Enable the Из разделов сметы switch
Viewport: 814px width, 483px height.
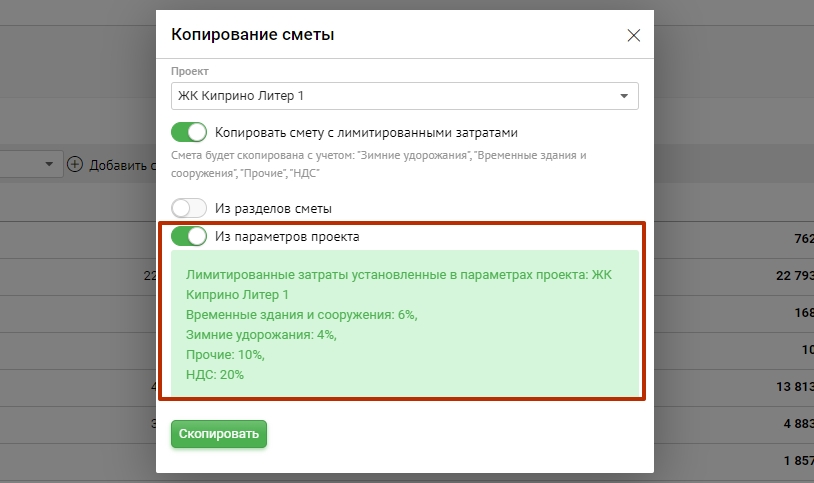[189, 208]
